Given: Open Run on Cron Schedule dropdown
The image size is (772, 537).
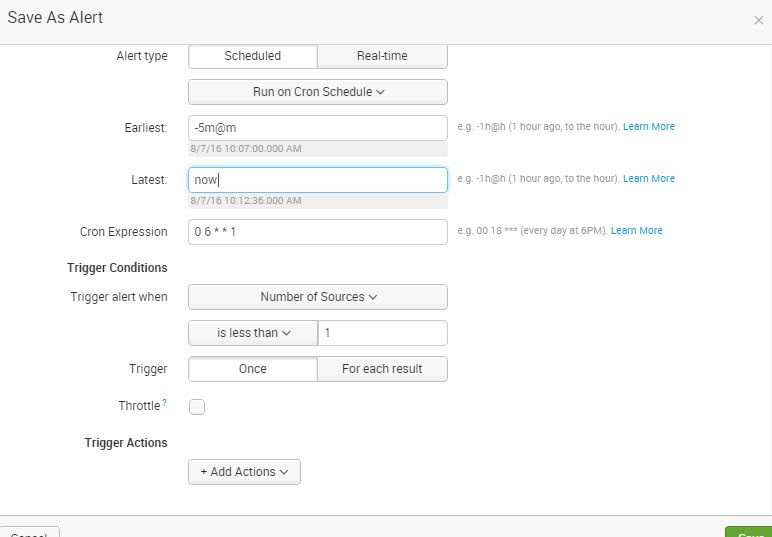Looking at the screenshot, I should (x=318, y=92).
